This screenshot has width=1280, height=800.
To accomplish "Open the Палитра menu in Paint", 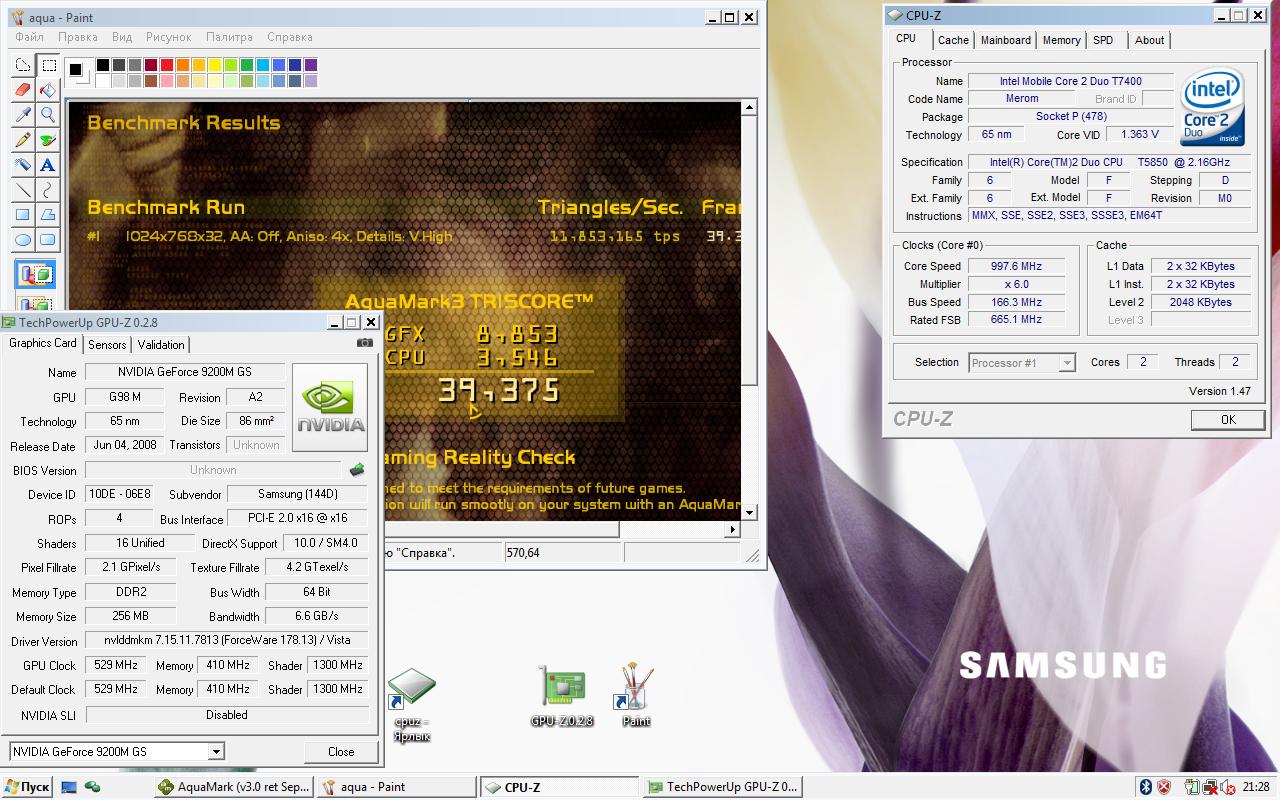I will point(229,37).
